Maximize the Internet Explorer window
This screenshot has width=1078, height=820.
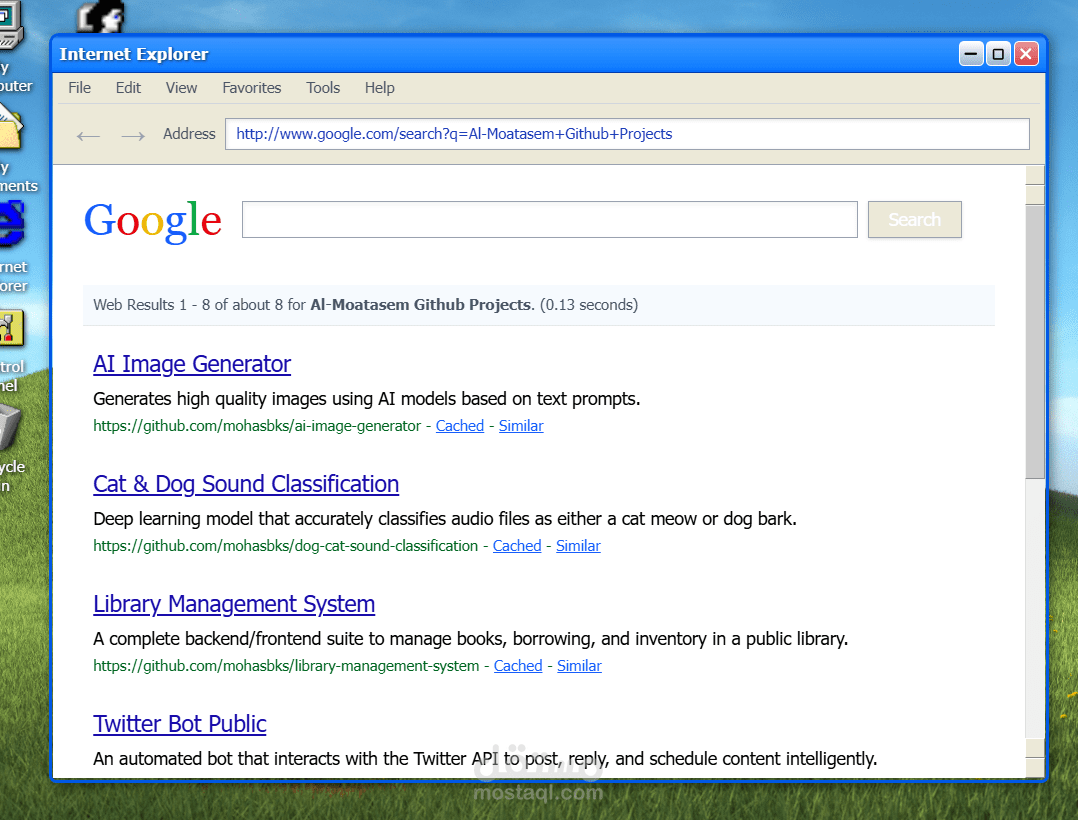[x=998, y=54]
